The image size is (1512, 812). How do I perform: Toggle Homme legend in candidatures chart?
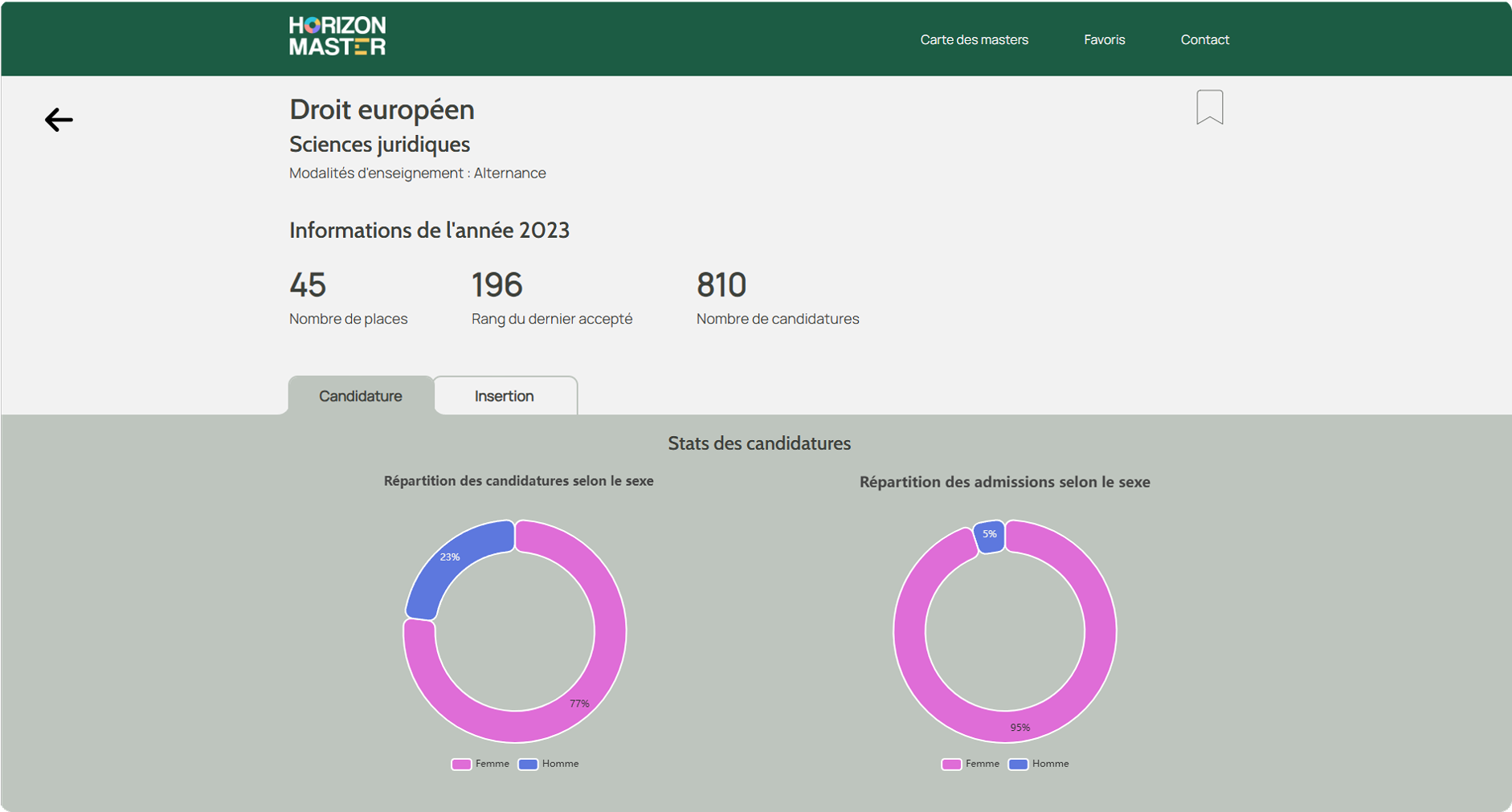pyautogui.click(x=549, y=764)
